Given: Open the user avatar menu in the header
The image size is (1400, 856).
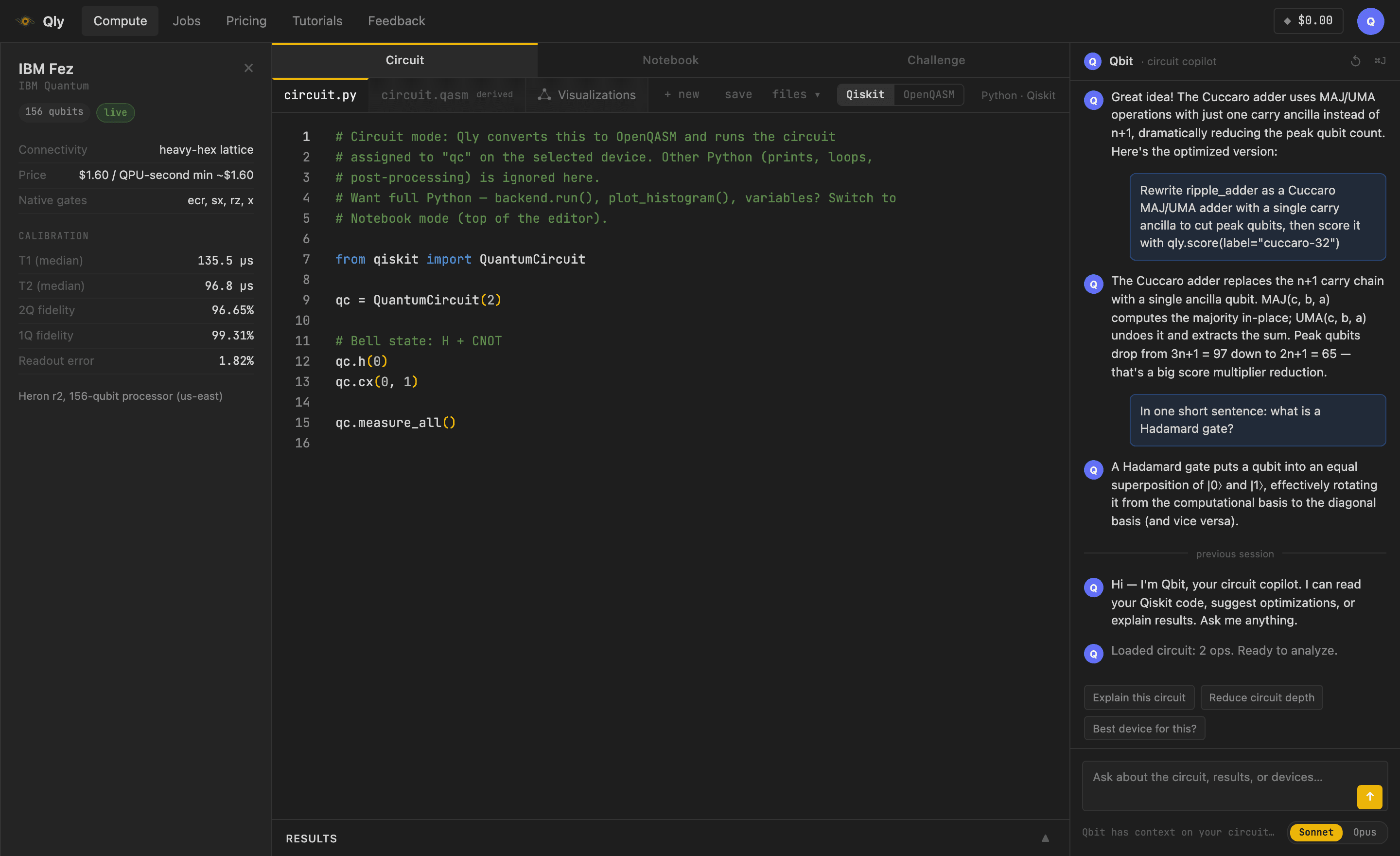Looking at the screenshot, I should (x=1370, y=21).
